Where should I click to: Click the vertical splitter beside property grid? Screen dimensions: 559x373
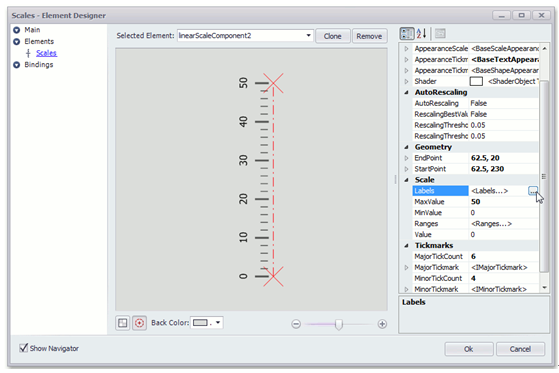tap(395, 179)
